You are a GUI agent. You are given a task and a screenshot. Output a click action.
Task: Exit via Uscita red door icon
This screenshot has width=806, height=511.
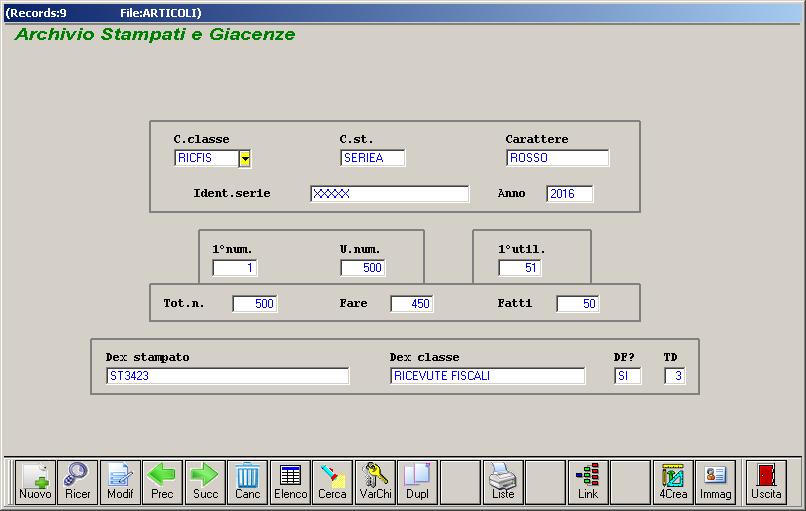click(x=766, y=481)
